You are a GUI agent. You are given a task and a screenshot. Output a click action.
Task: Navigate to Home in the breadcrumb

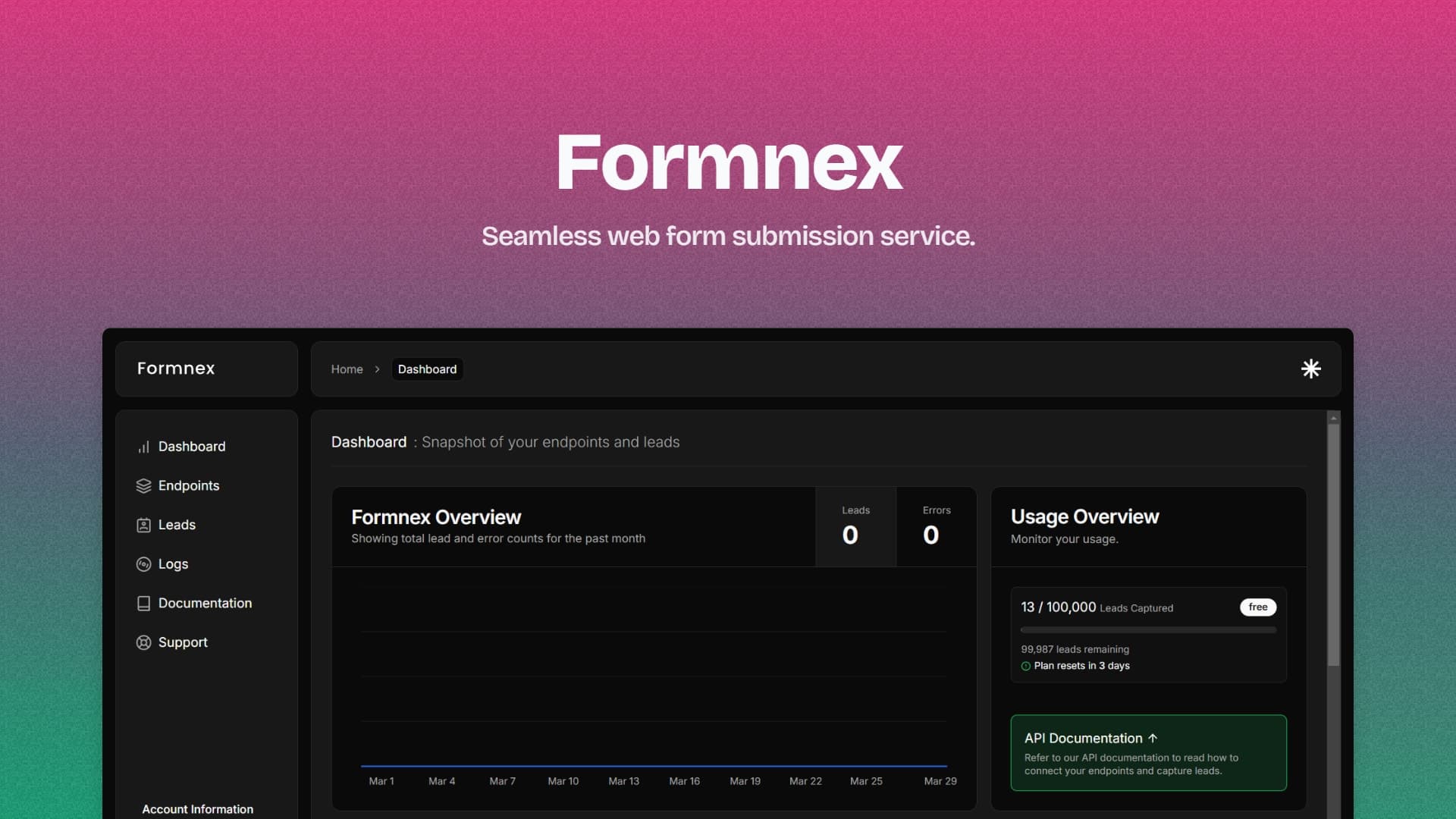point(347,369)
